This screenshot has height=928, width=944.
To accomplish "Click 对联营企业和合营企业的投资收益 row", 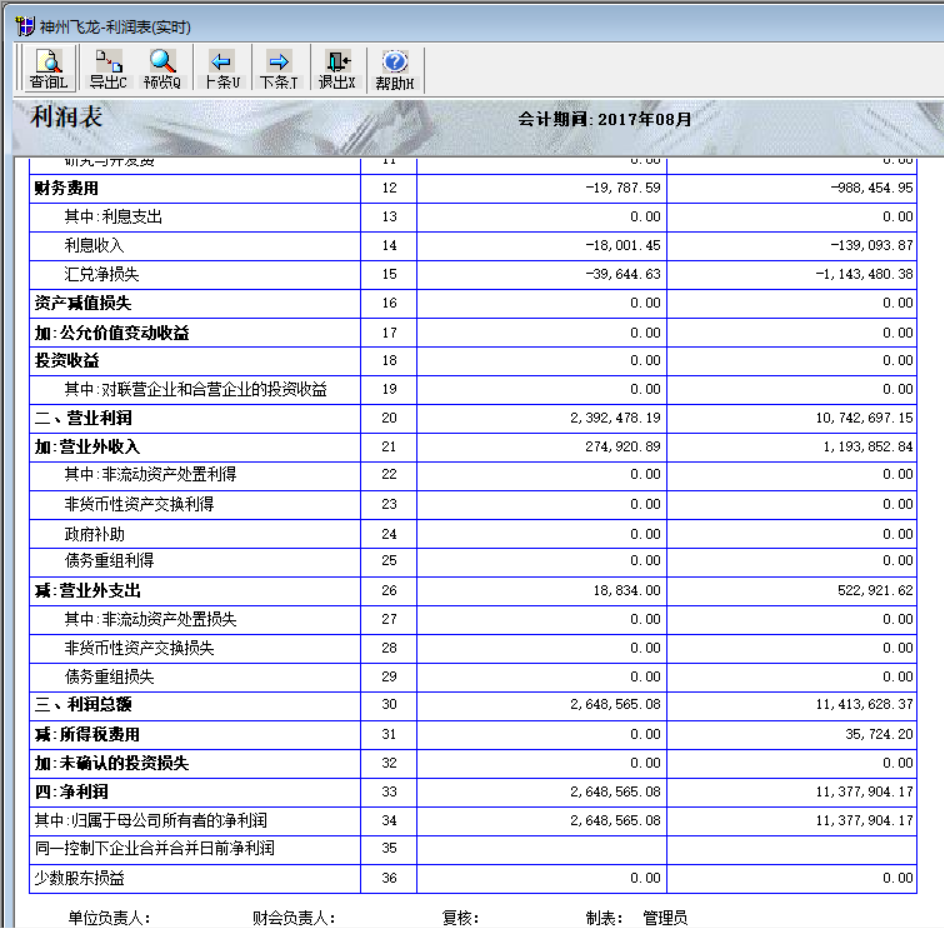I will click(x=196, y=389).
